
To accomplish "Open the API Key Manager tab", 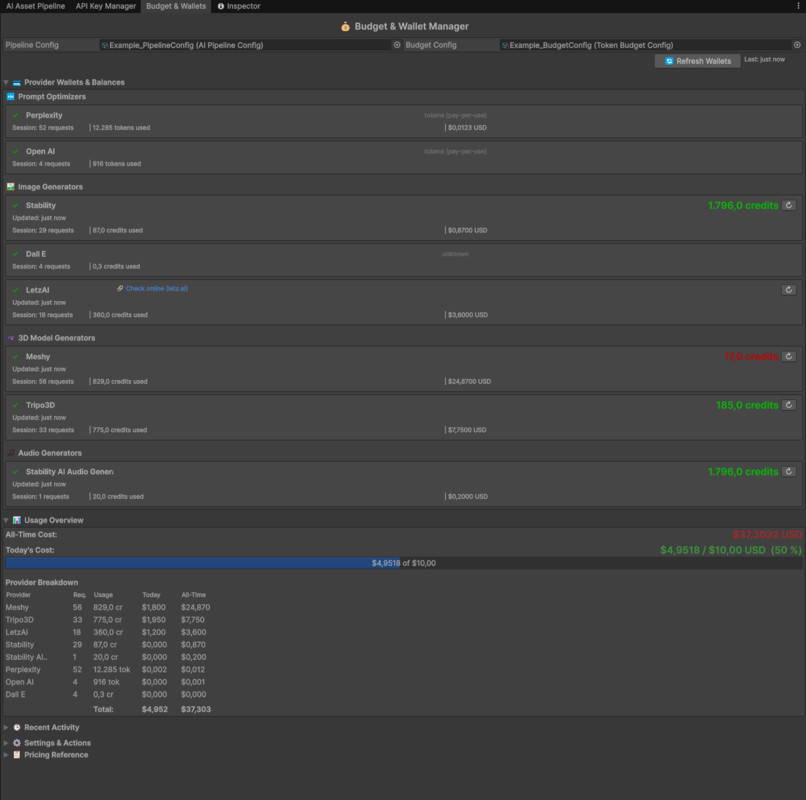I will point(105,6).
